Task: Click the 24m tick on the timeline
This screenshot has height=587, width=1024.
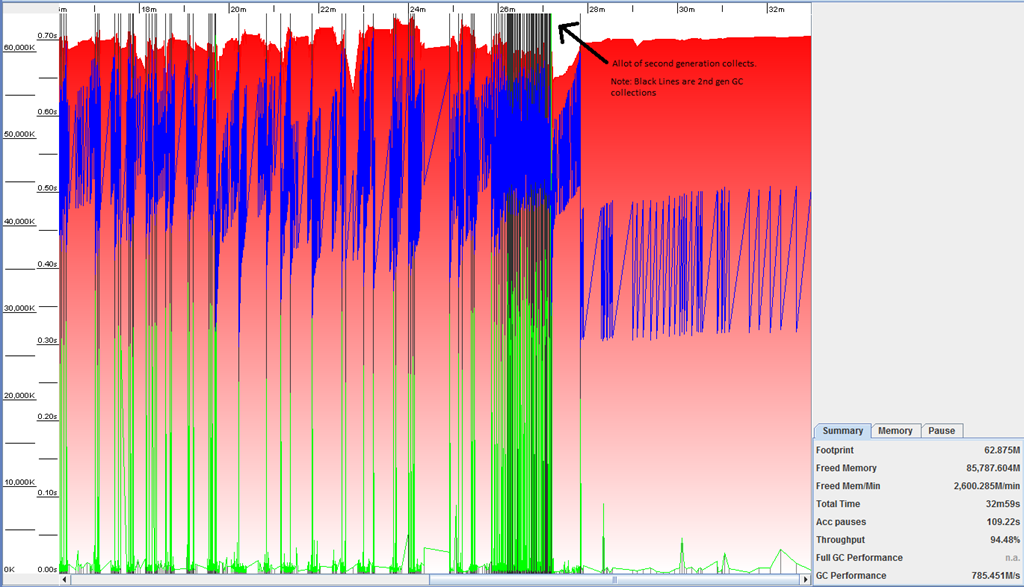Action: click(417, 9)
